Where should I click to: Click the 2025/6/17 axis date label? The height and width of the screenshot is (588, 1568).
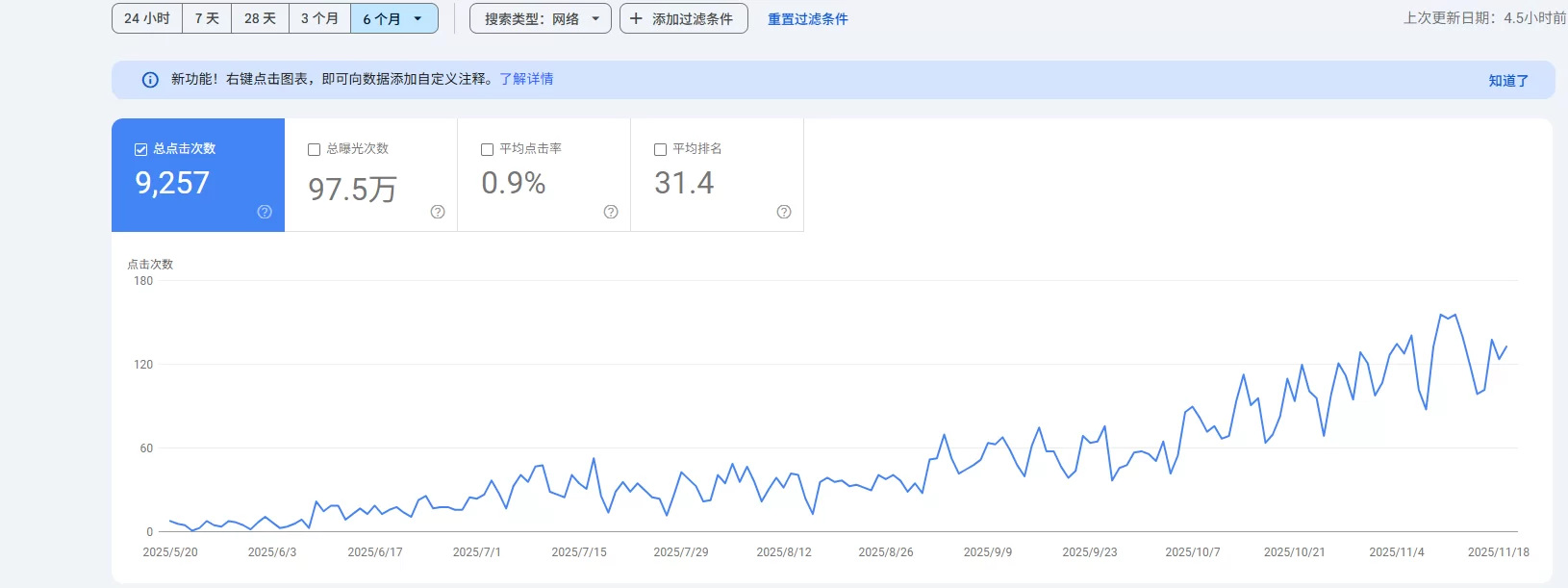coord(375,552)
